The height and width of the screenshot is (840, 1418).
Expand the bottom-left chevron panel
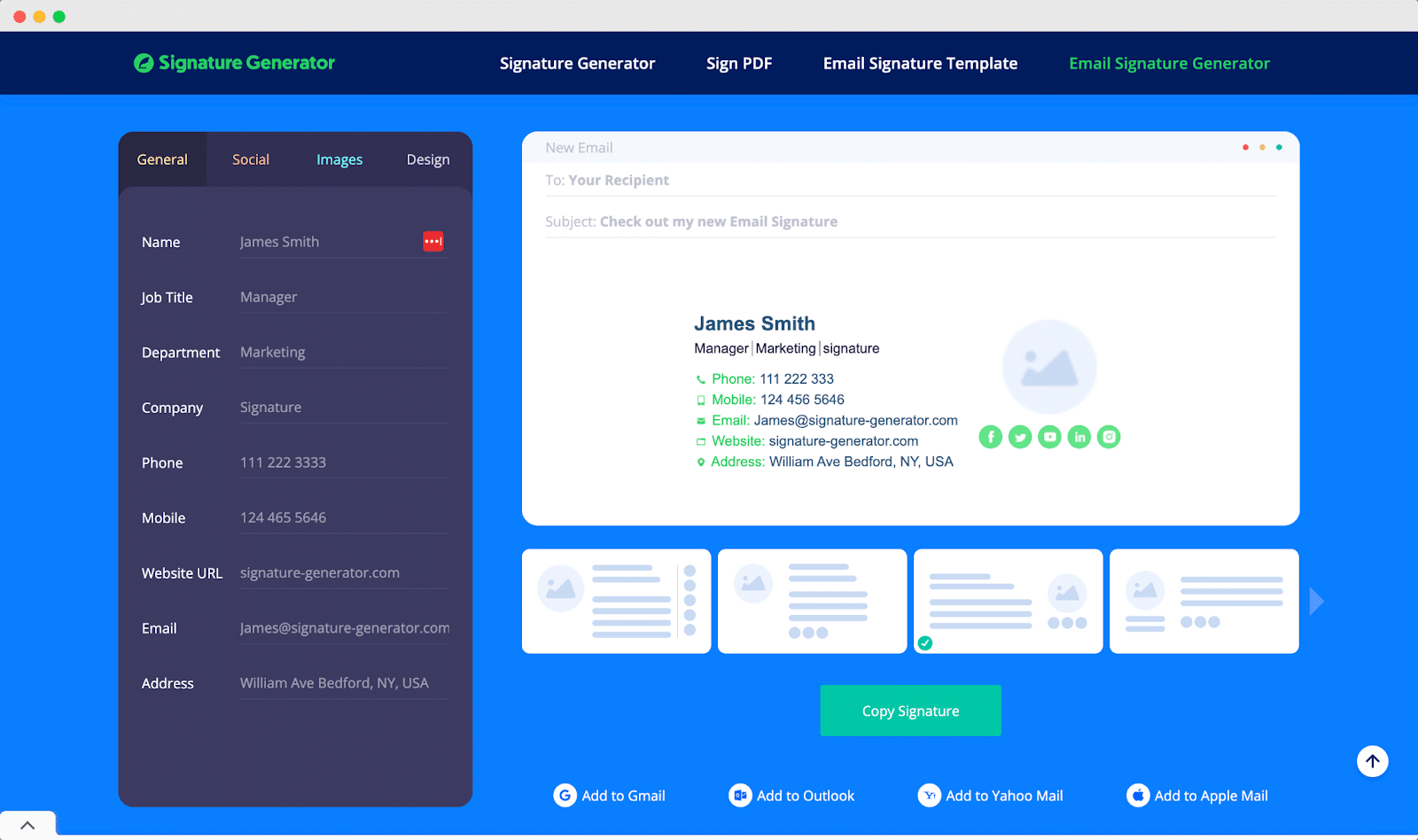point(27,825)
